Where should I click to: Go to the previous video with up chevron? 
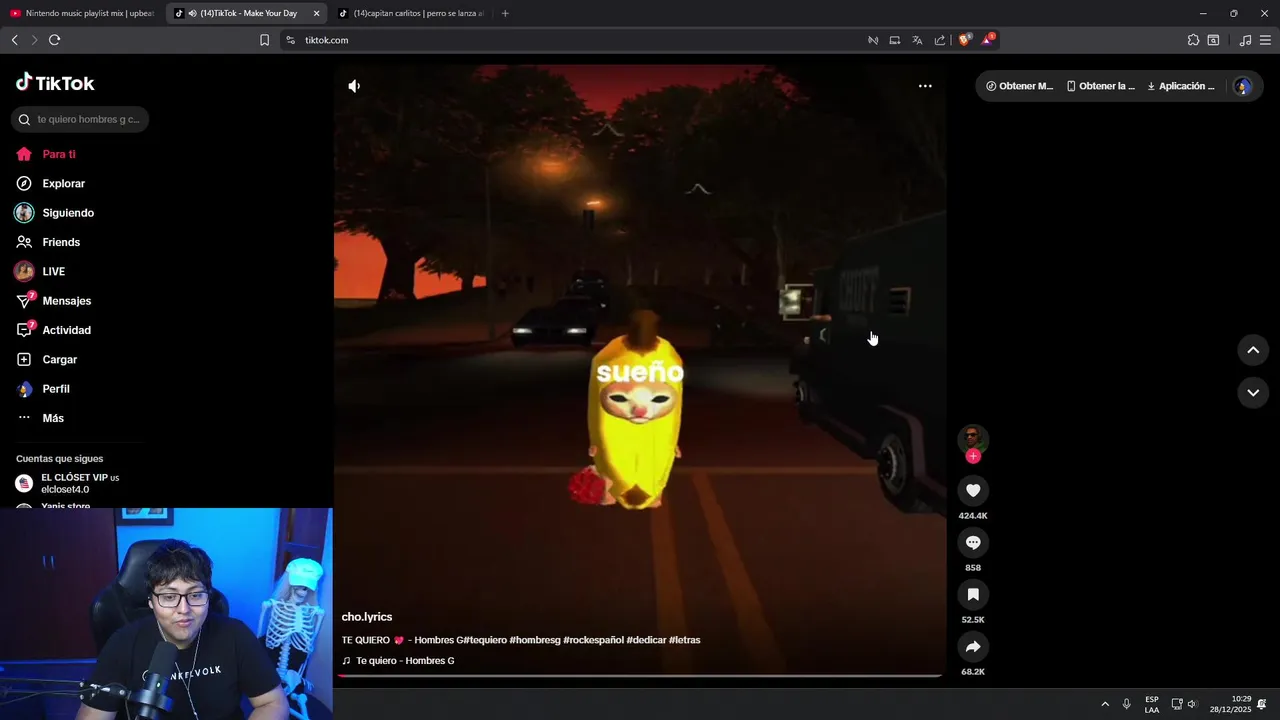(1253, 350)
